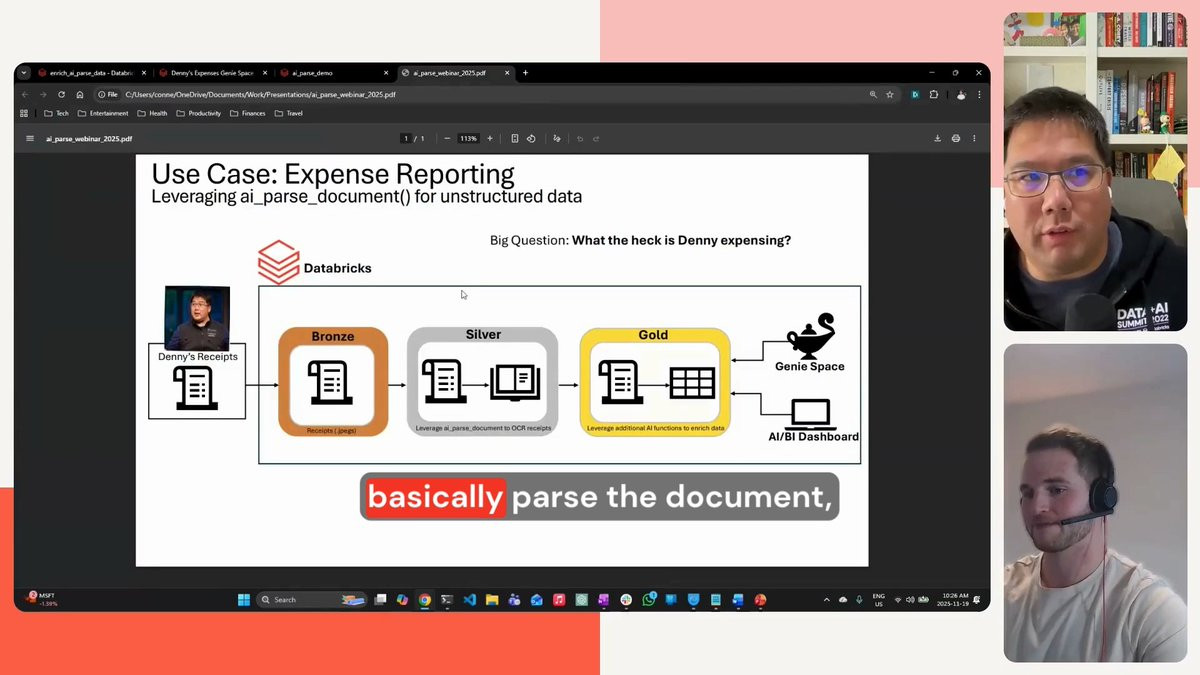Open the Productivity bookmarks folder

pos(199,113)
